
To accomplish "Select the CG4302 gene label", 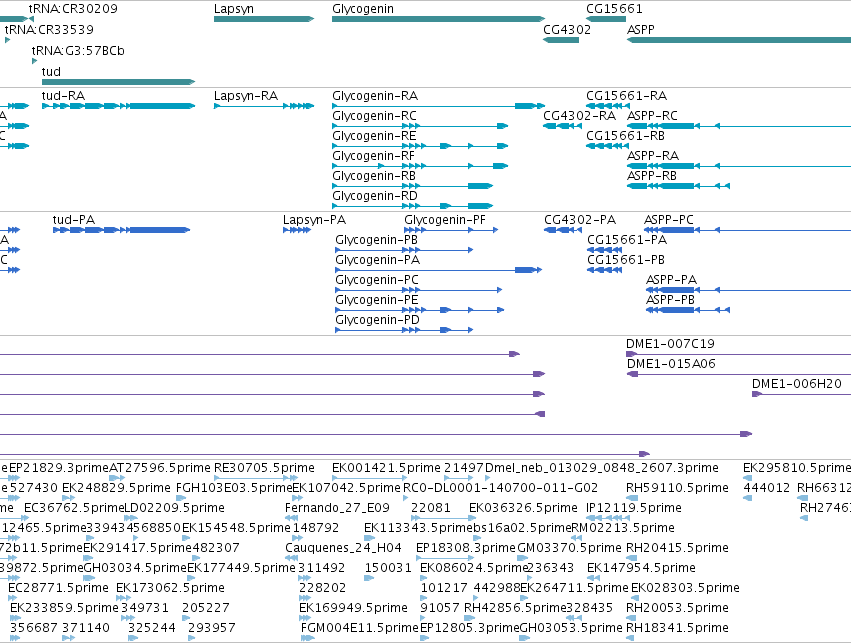I will pos(567,29).
